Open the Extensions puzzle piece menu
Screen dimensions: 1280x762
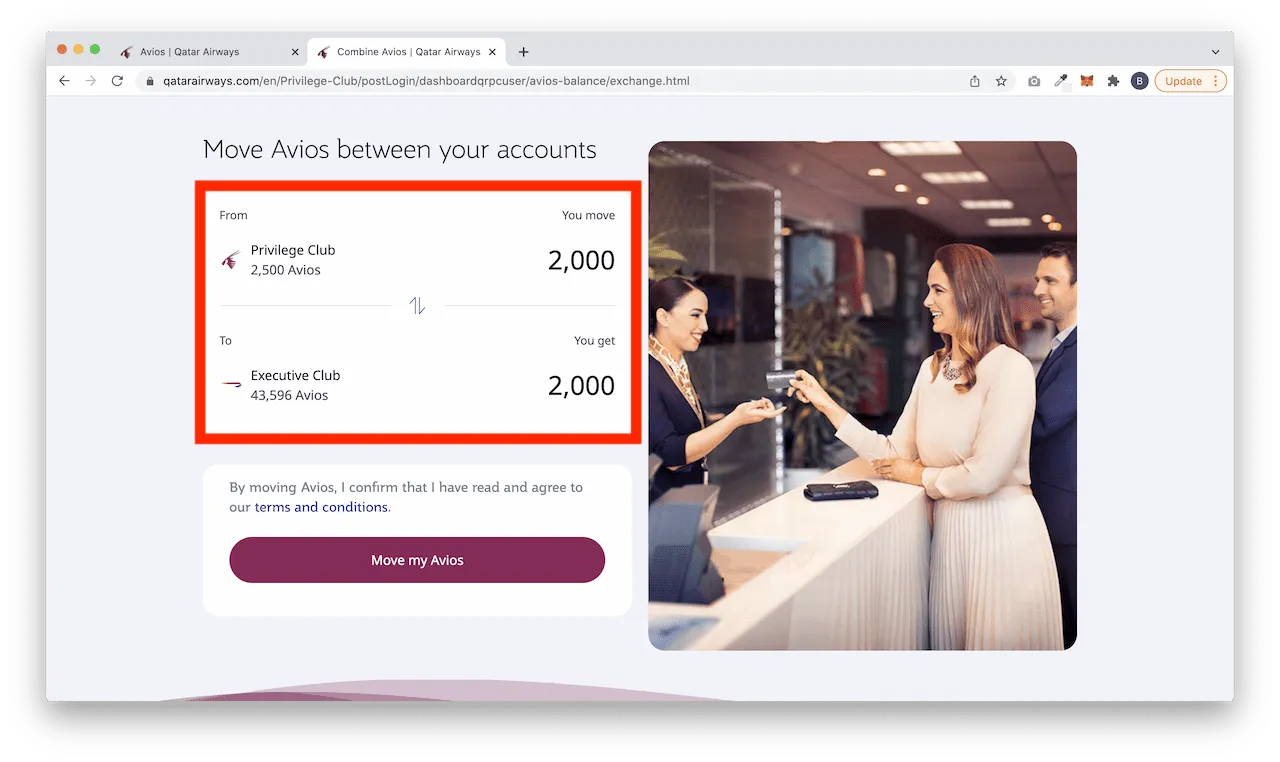(1112, 81)
